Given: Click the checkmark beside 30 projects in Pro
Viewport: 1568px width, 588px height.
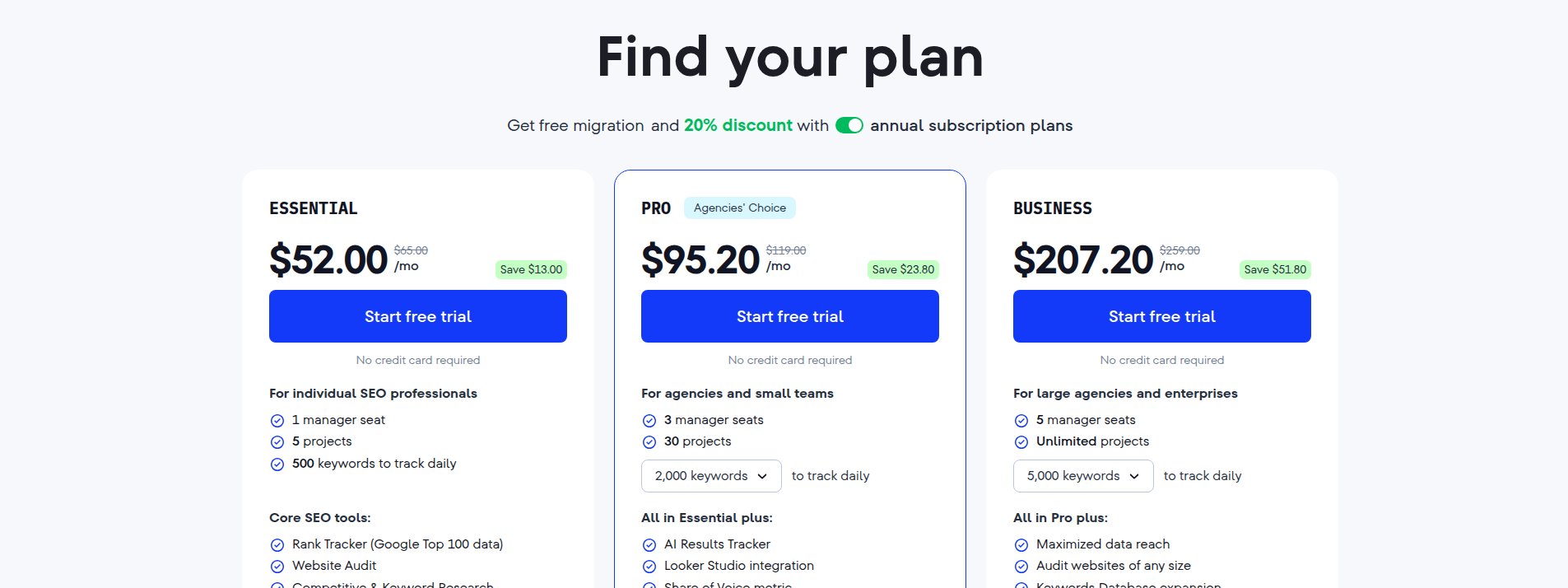Looking at the screenshot, I should (649, 442).
